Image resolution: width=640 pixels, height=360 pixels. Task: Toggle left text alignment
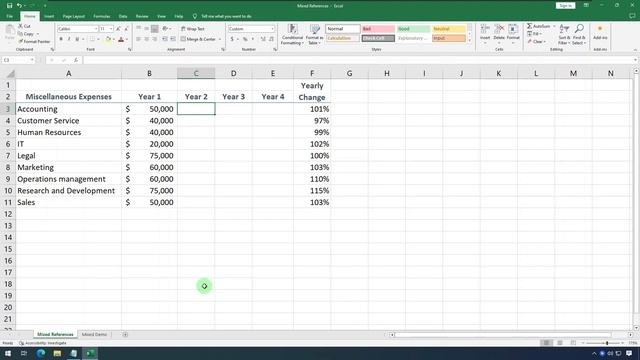(x=138, y=39)
